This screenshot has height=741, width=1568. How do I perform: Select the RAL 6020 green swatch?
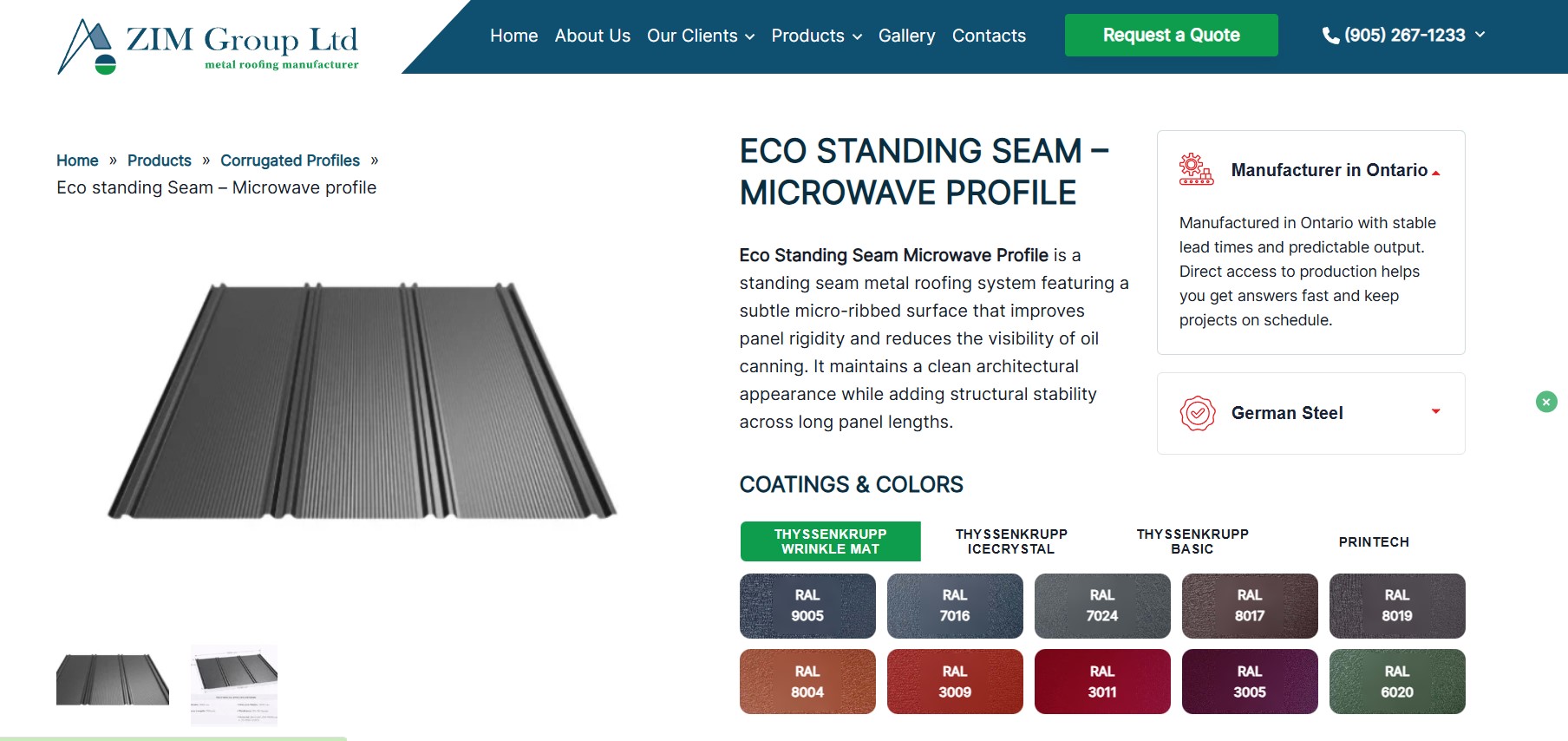(1396, 682)
